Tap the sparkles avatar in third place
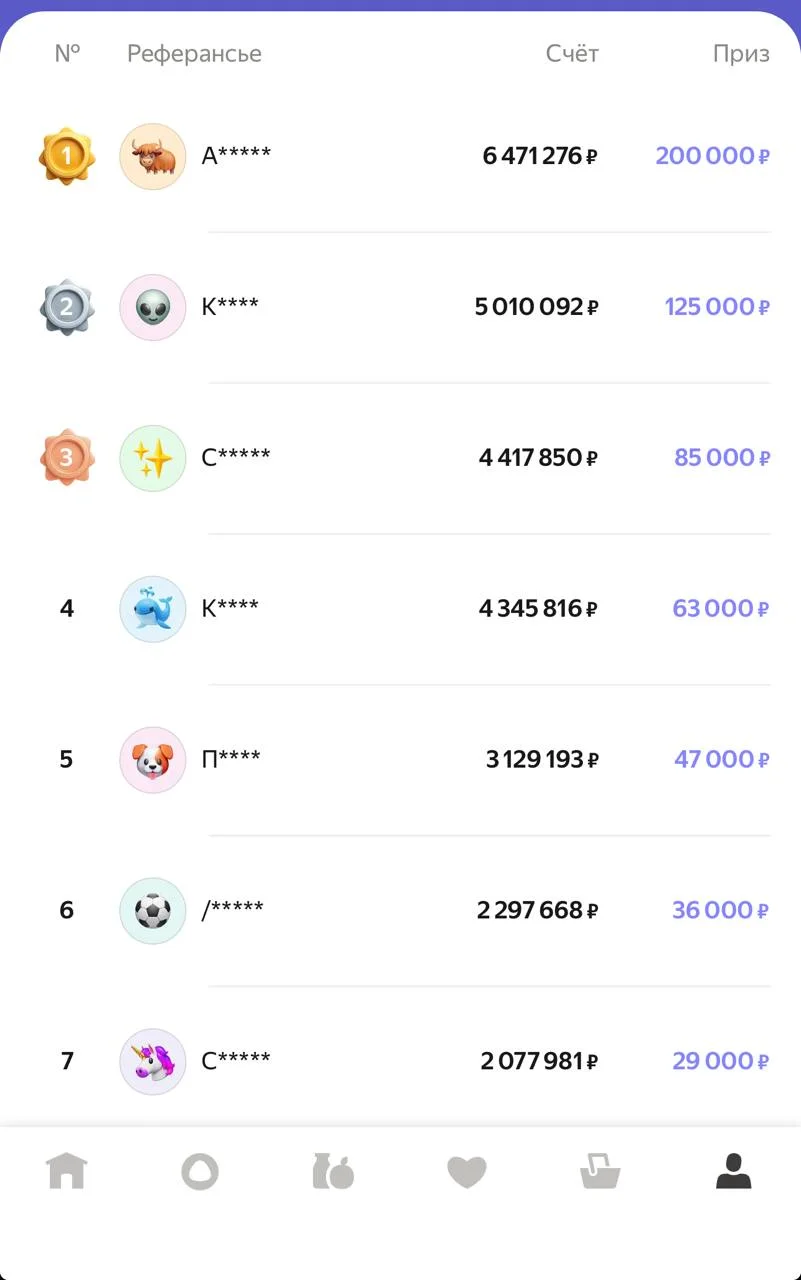 153,458
